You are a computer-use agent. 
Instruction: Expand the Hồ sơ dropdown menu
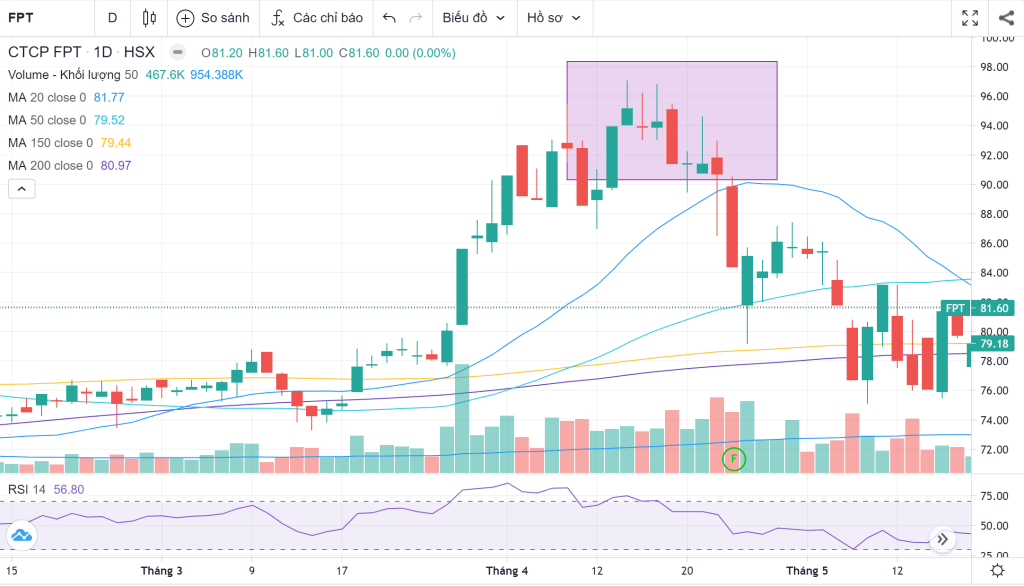point(553,18)
